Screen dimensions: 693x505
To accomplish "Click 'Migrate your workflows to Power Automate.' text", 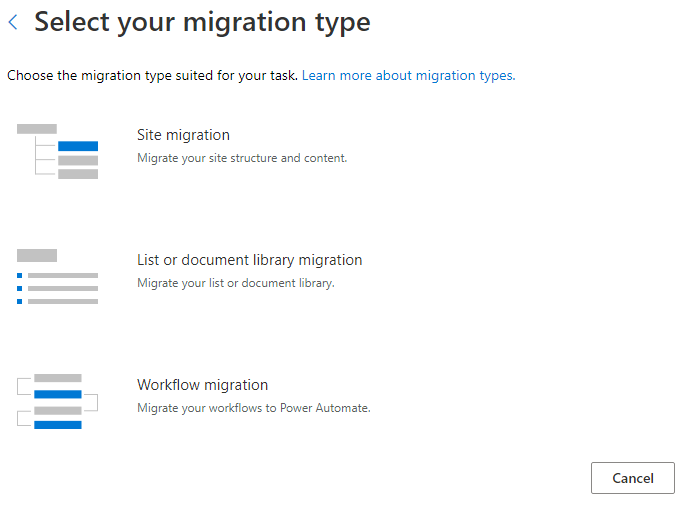I will point(254,408).
